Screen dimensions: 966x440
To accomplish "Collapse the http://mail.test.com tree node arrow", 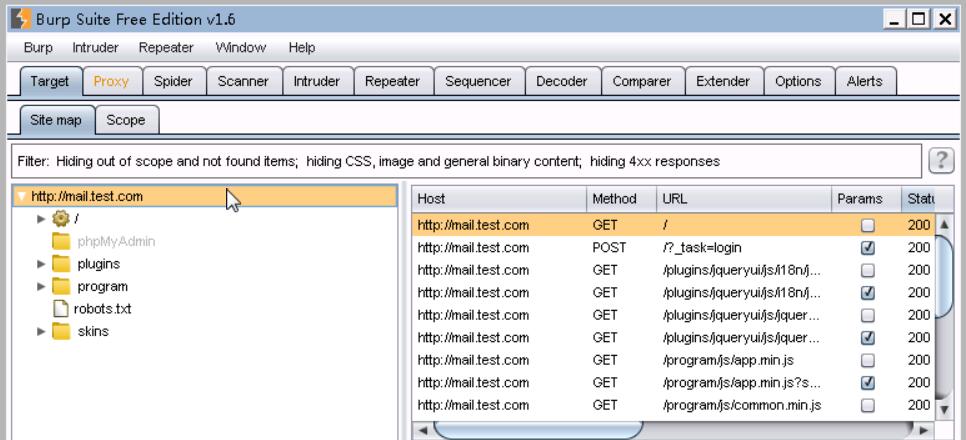I will 22,197.
